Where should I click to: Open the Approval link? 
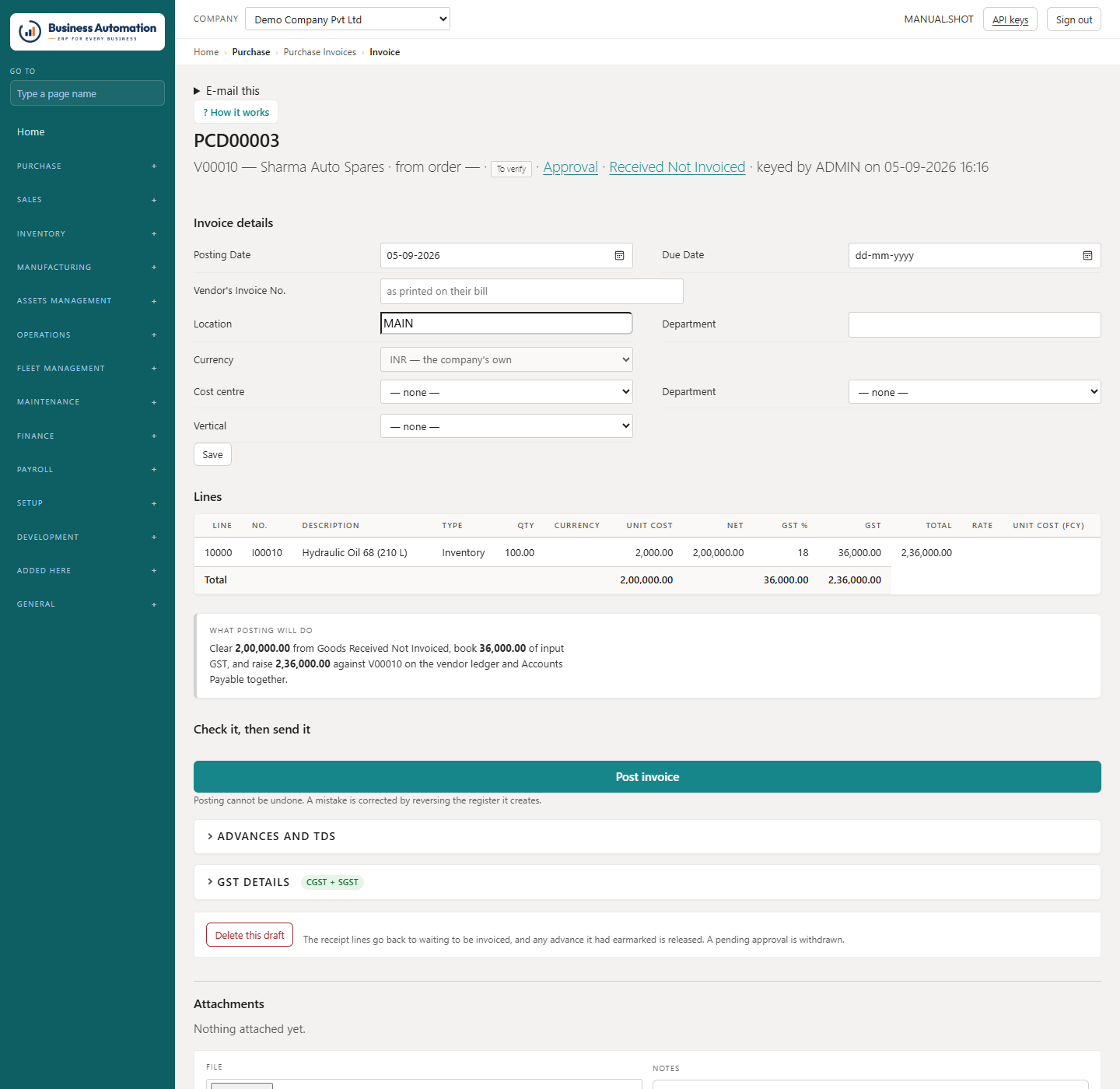[570, 167]
